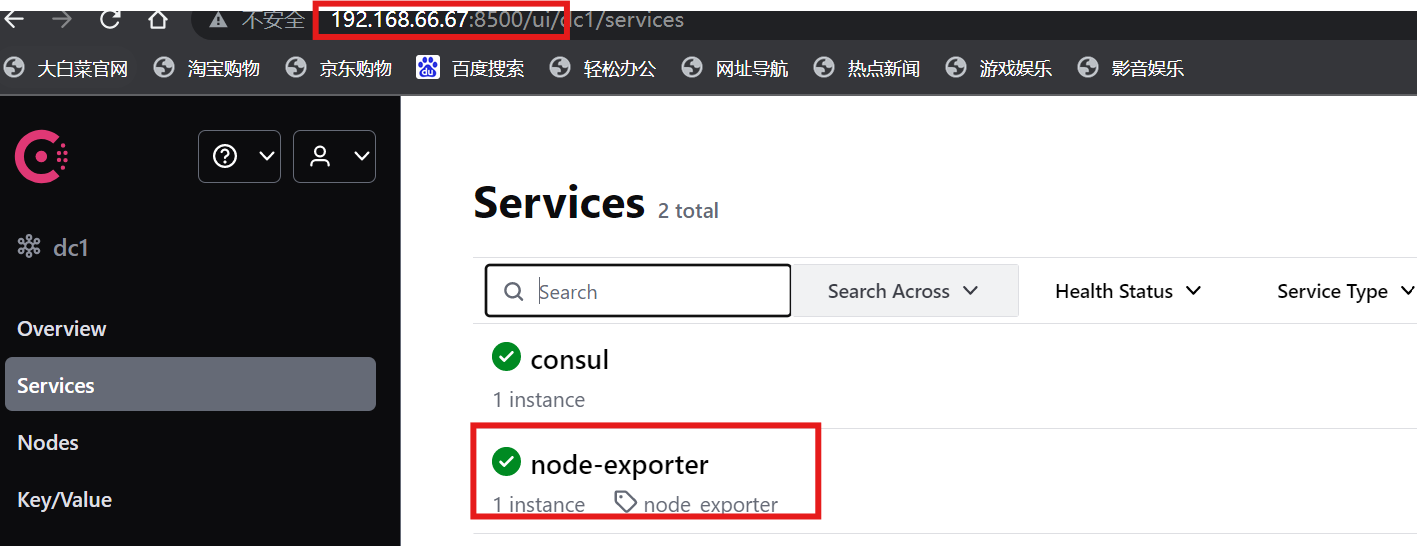Open the node-exporter service link
This screenshot has width=1417, height=546.
[620, 464]
